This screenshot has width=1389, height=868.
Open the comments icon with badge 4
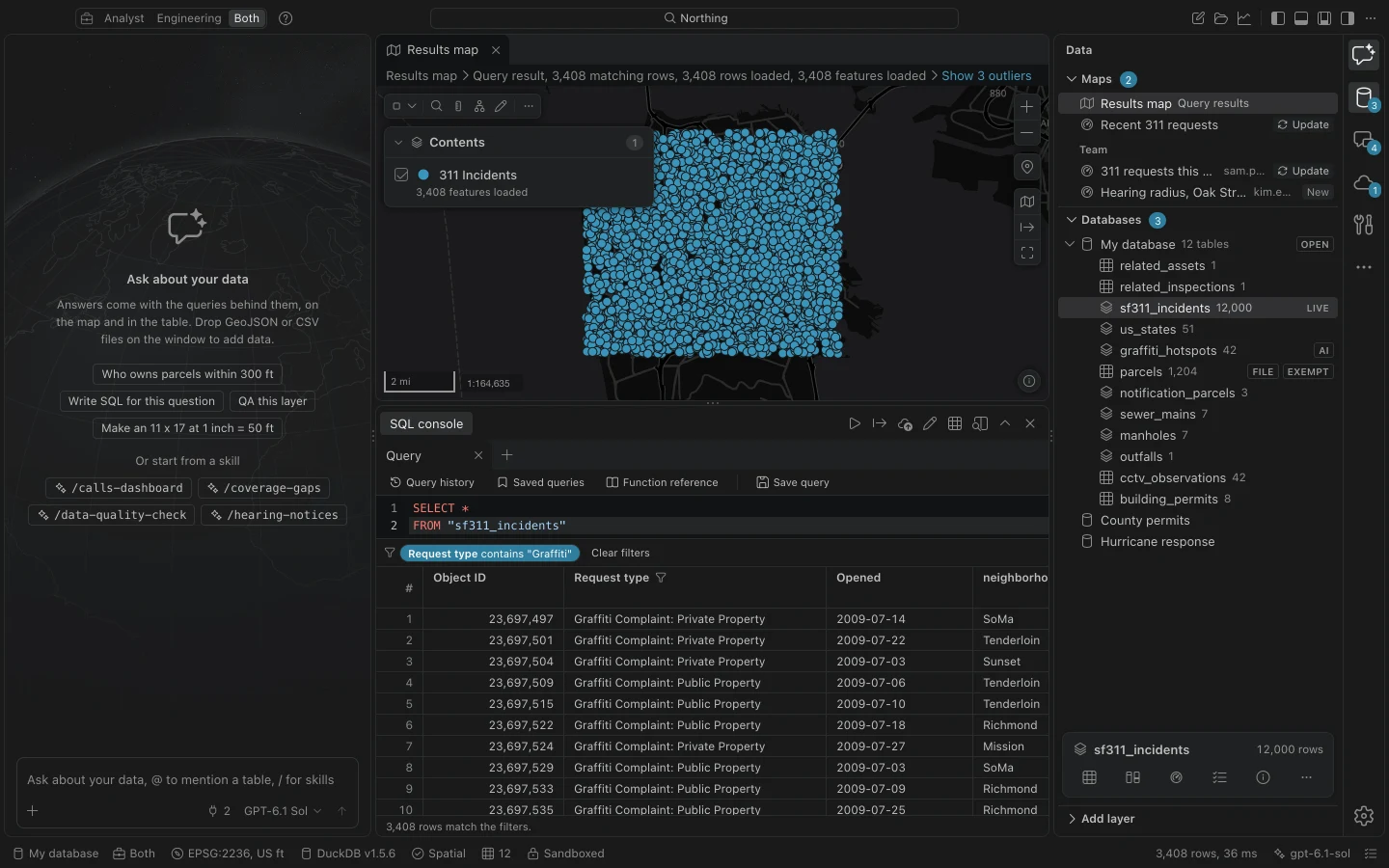1364,141
